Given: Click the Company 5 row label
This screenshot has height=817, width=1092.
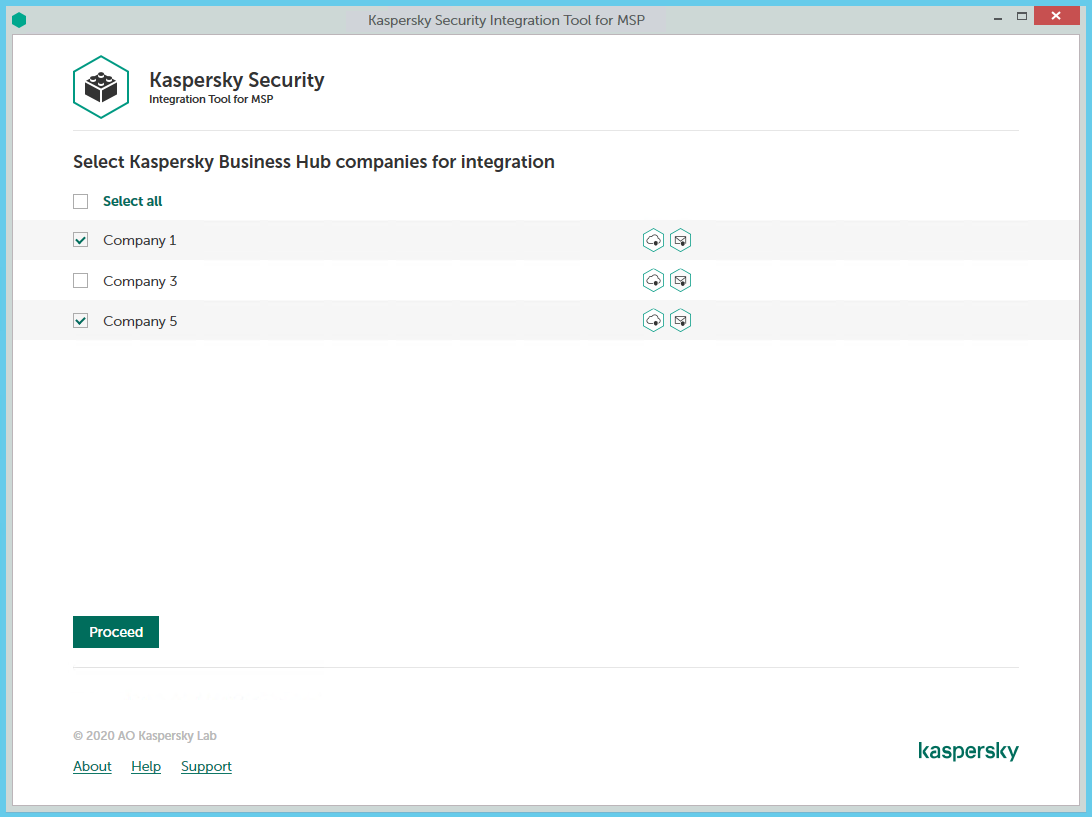Looking at the screenshot, I should point(140,321).
